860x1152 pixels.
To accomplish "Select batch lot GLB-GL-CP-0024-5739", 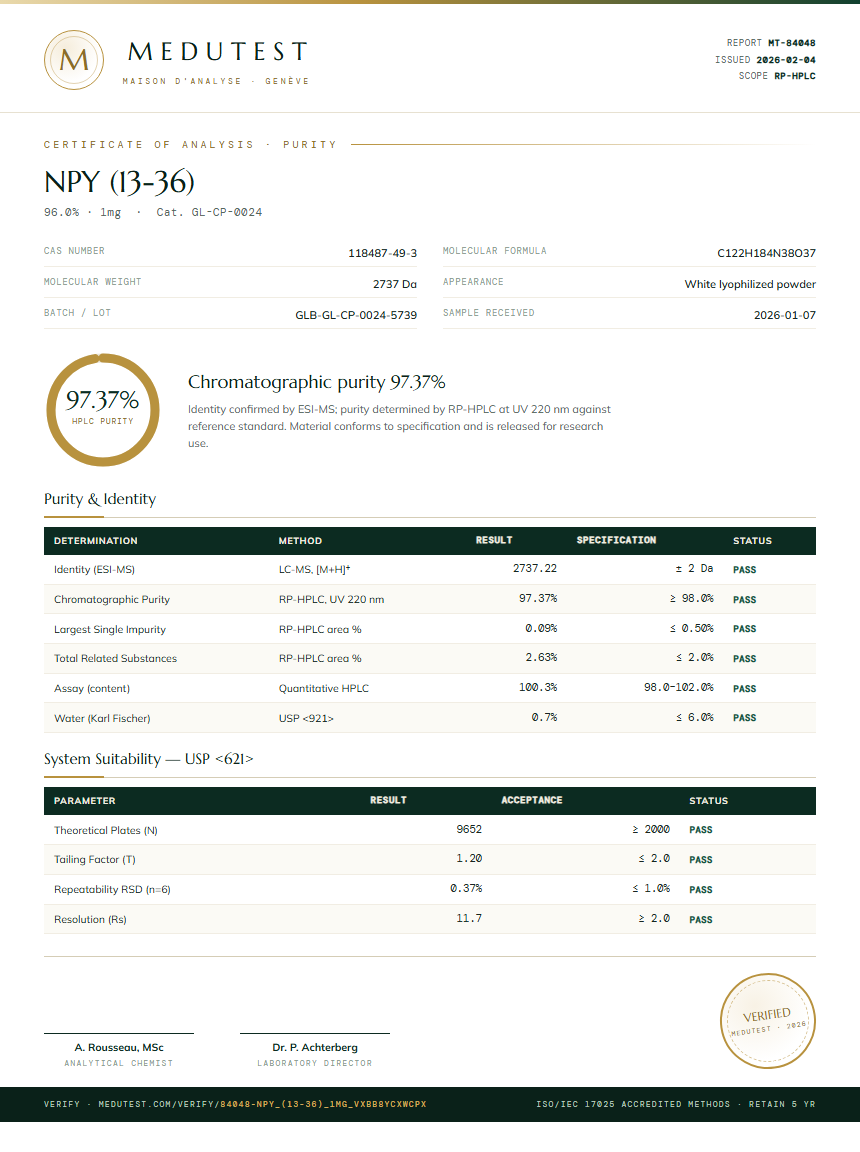I will pos(356,314).
